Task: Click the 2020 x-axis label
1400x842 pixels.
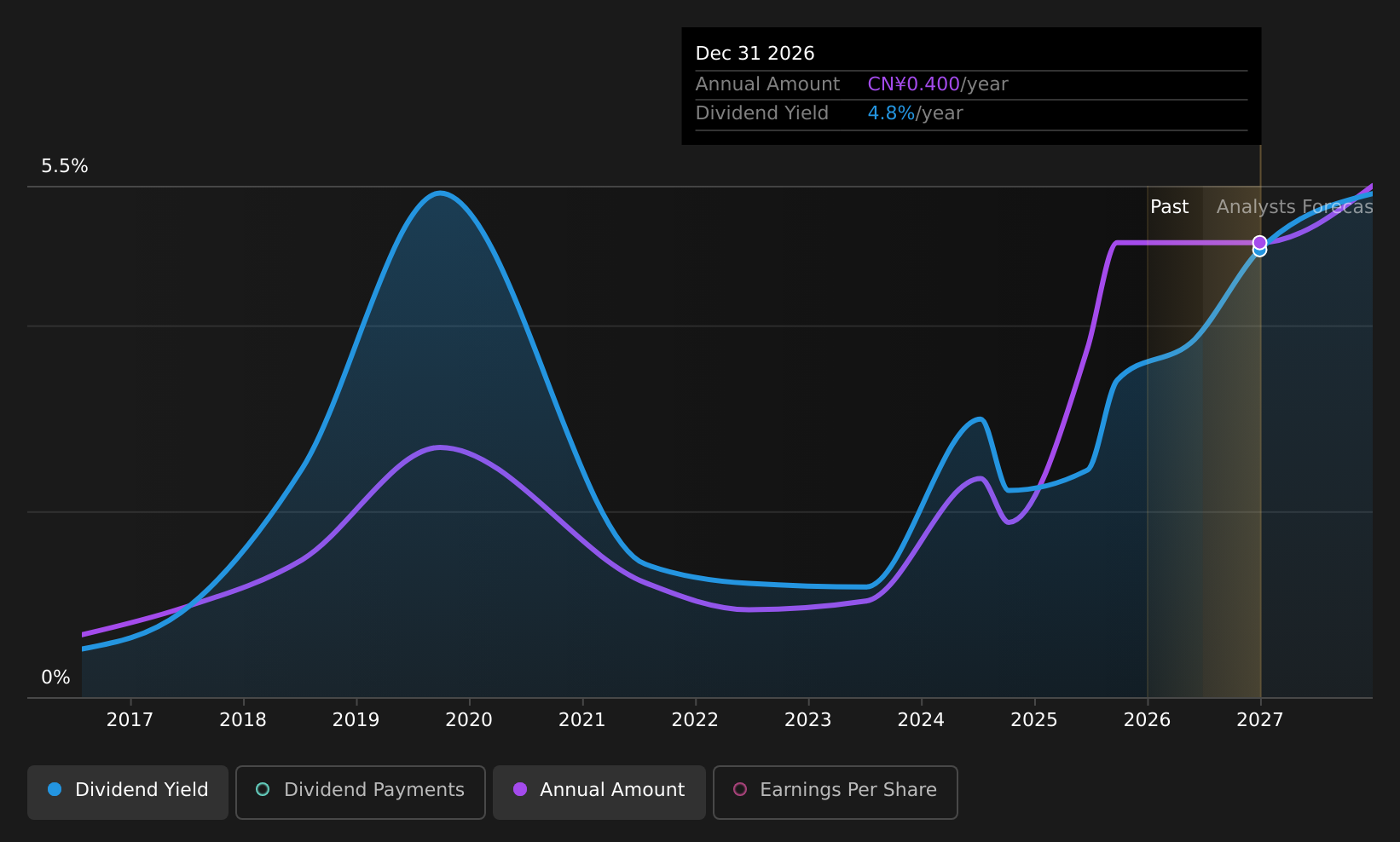Action: coord(469,720)
